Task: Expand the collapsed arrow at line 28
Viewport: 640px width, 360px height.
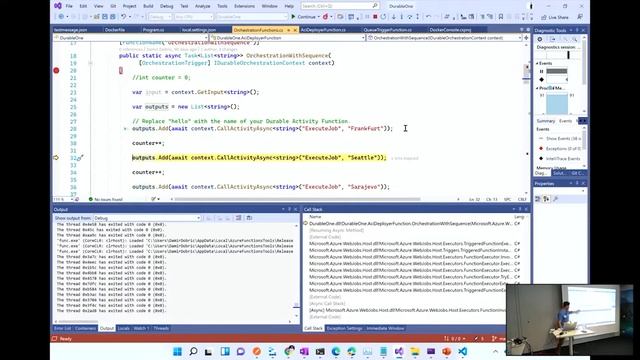Action: 125,129
